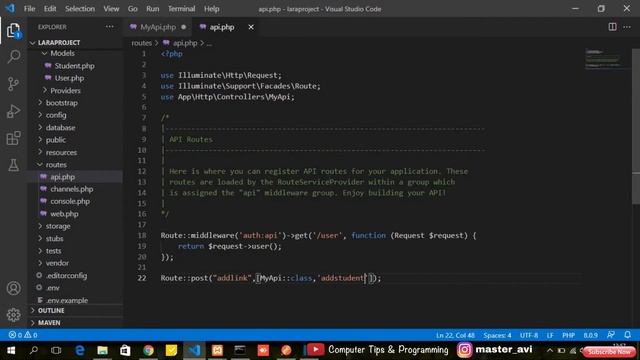Open Microsoft Edge from the taskbar
Image resolution: width=640 pixels, height=360 pixels.
point(80,350)
